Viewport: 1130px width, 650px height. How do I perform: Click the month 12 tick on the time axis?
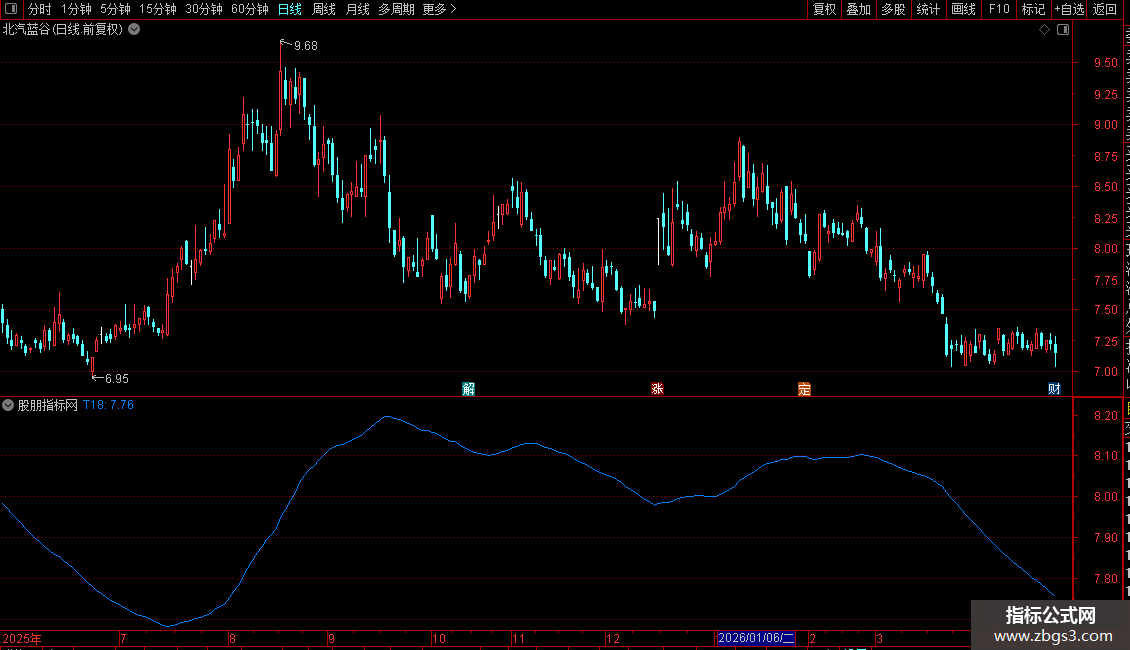coord(613,638)
